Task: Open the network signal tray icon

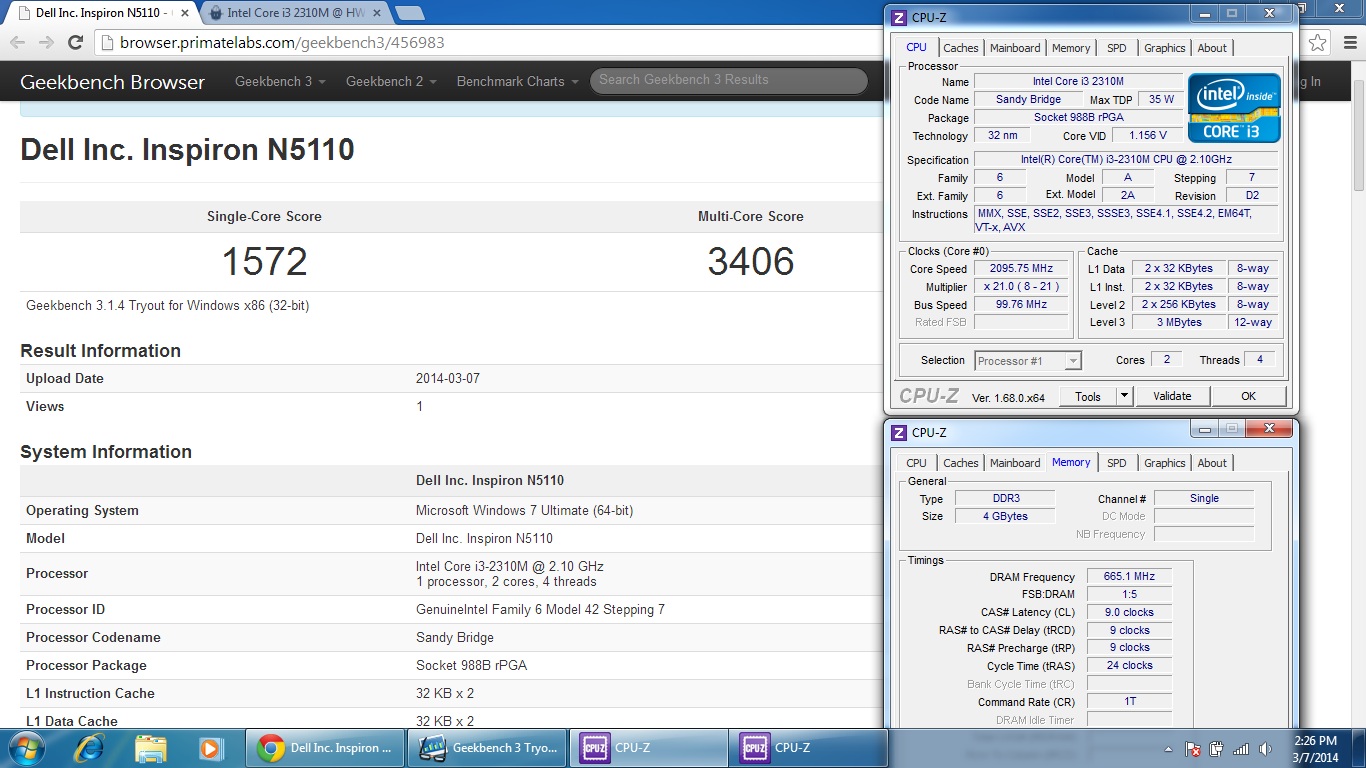Action: (1241, 748)
